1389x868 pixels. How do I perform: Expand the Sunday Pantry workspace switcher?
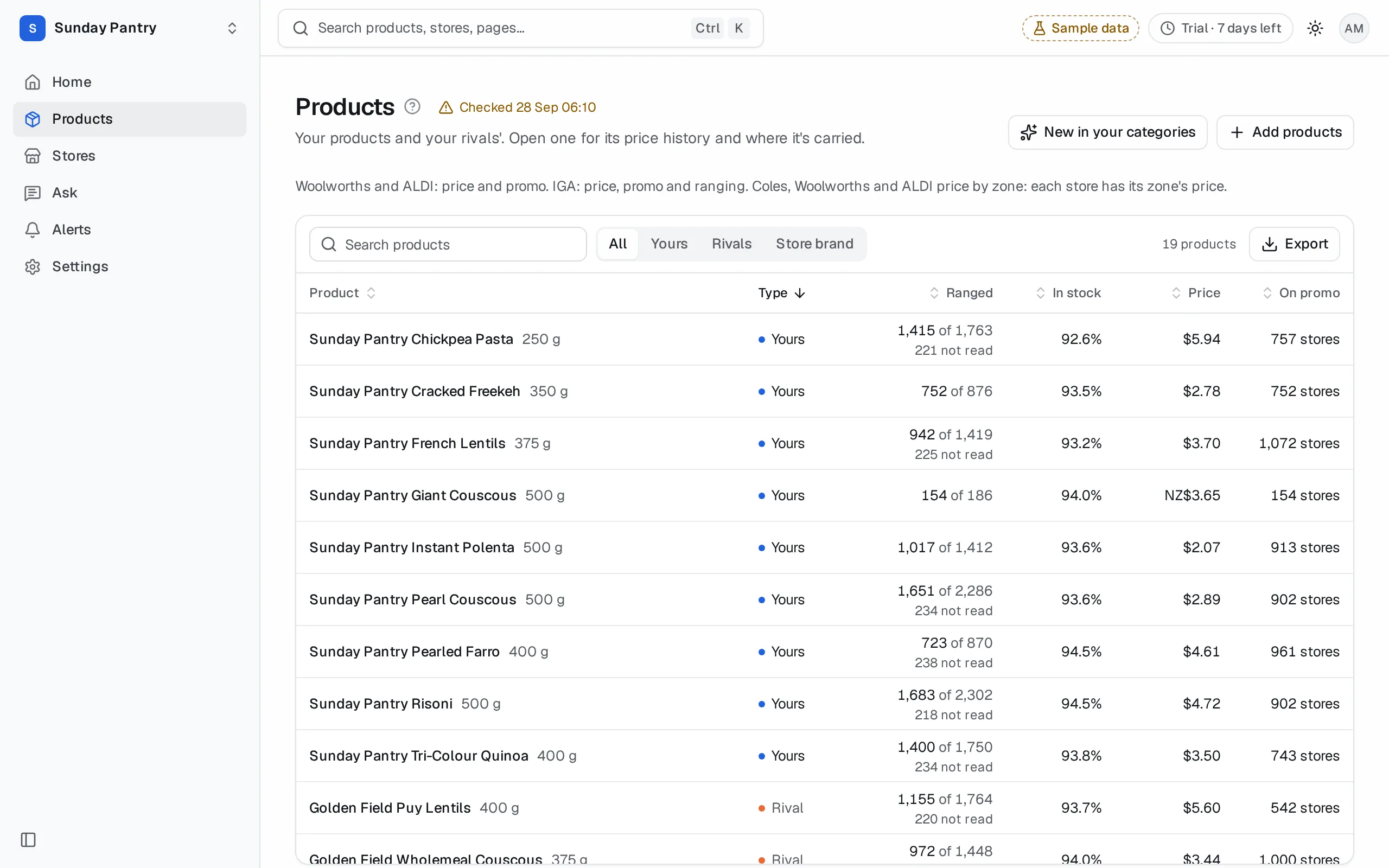pyautogui.click(x=232, y=28)
